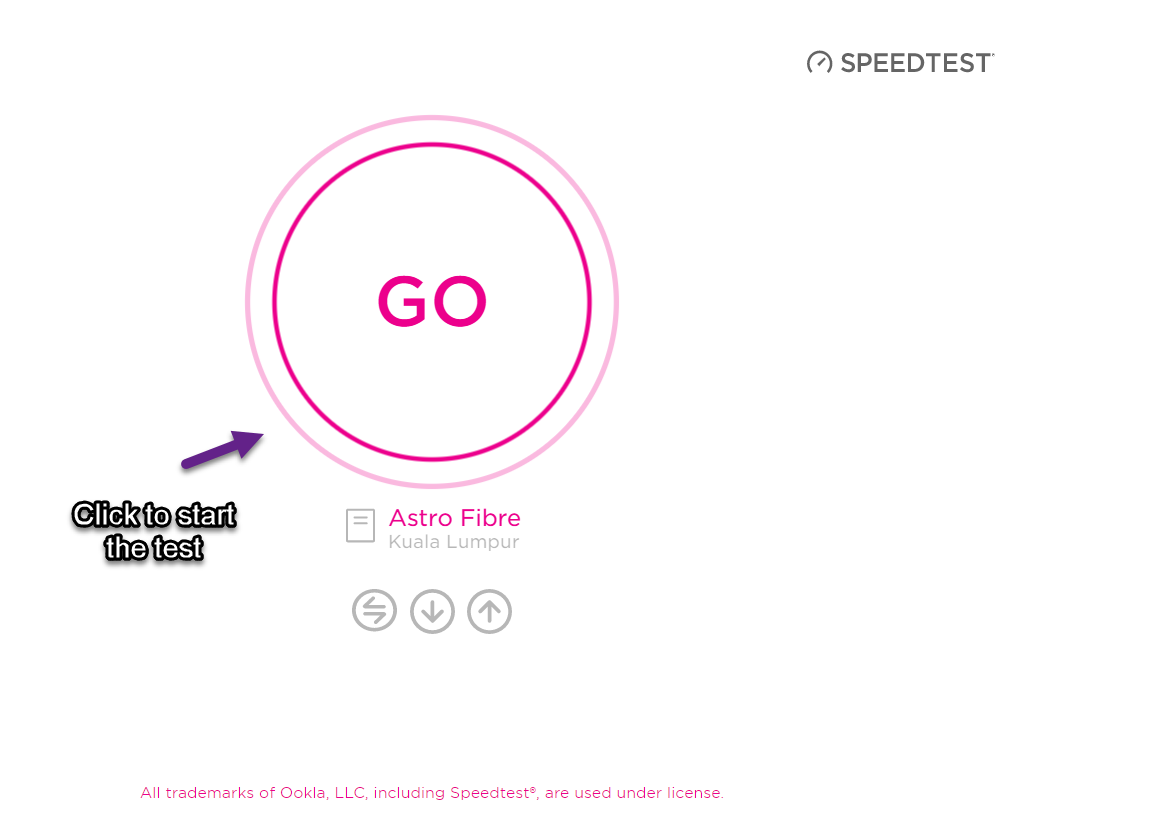Image resolution: width=1149 pixels, height=834 pixels.
Task: Click the SPEEDTEST wordmark text
Action: pyautogui.click(x=917, y=63)
